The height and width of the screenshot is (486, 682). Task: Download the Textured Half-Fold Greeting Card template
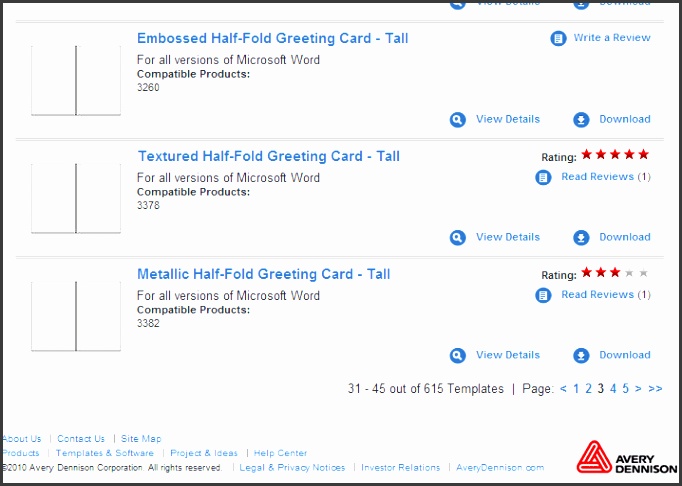coord(625,237)
